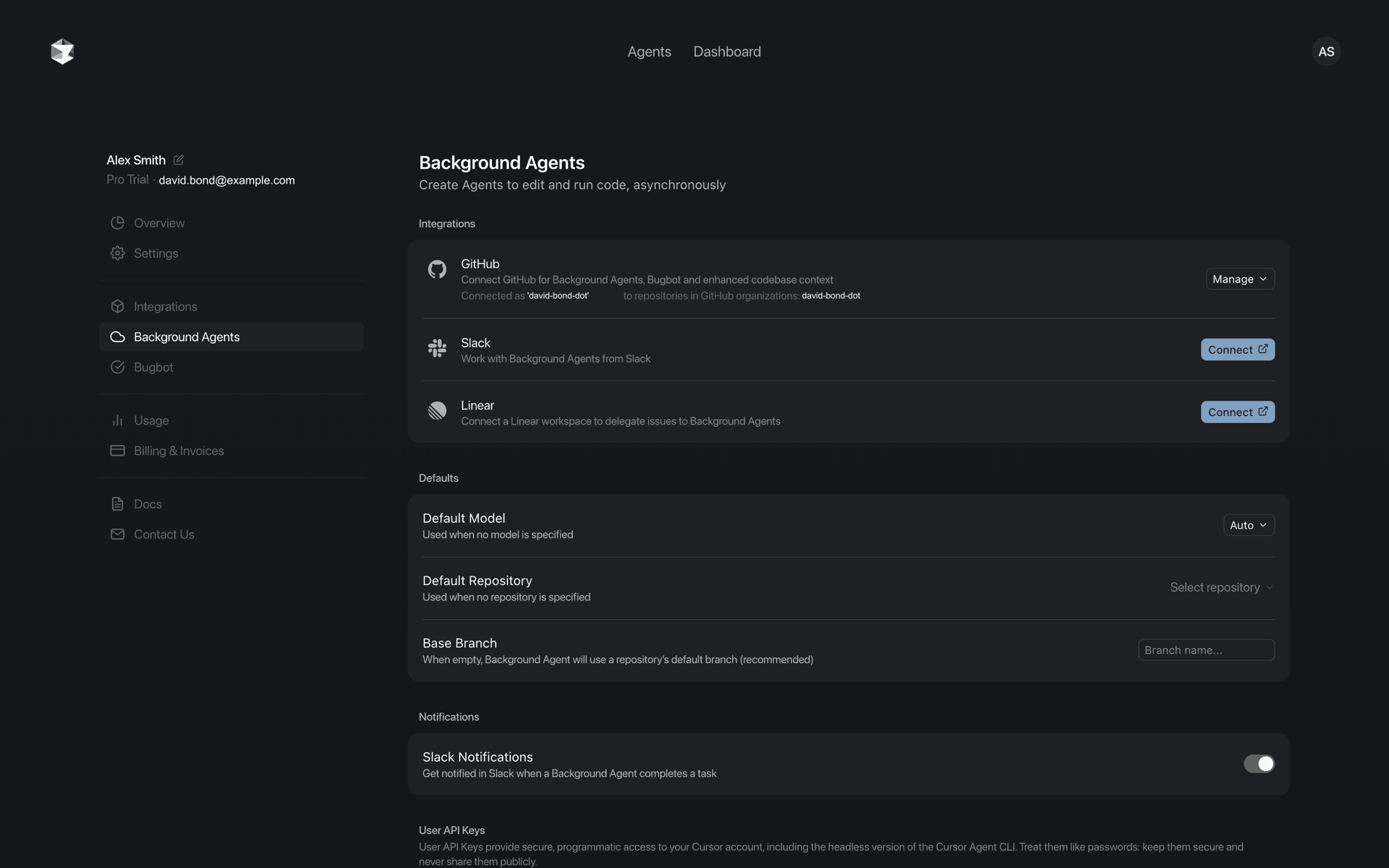Open the Docs link
Viewport: 1389px width, 868px height.
pyautogui.click(x=231, y=504)
